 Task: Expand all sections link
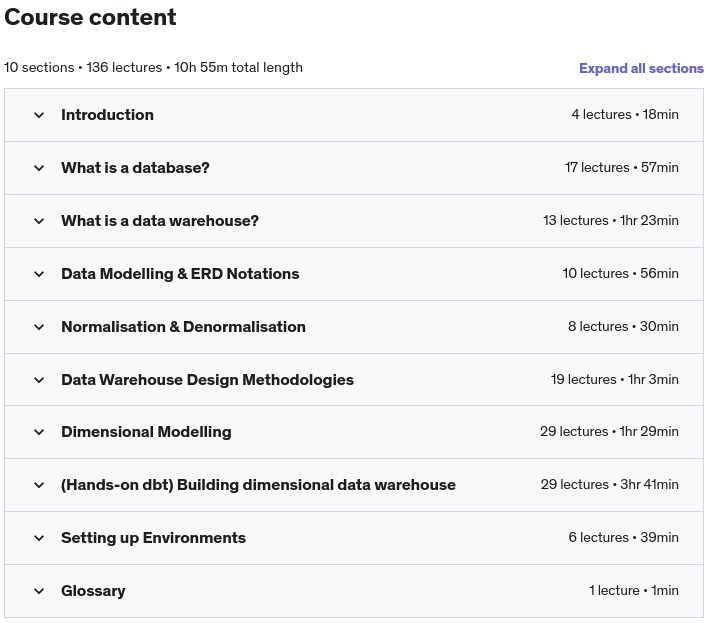pyautogui.click(x=641, y=68)
